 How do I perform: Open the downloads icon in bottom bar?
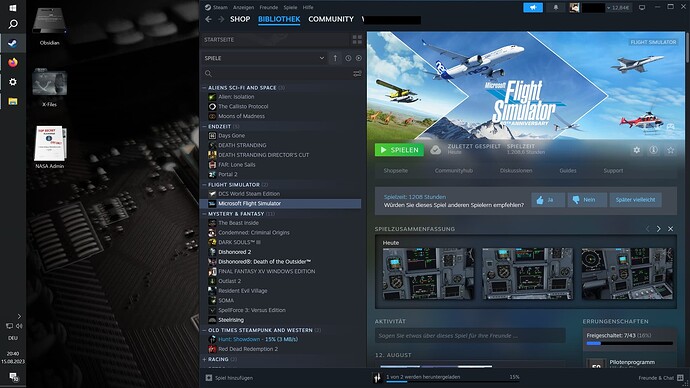coord(377,378)
